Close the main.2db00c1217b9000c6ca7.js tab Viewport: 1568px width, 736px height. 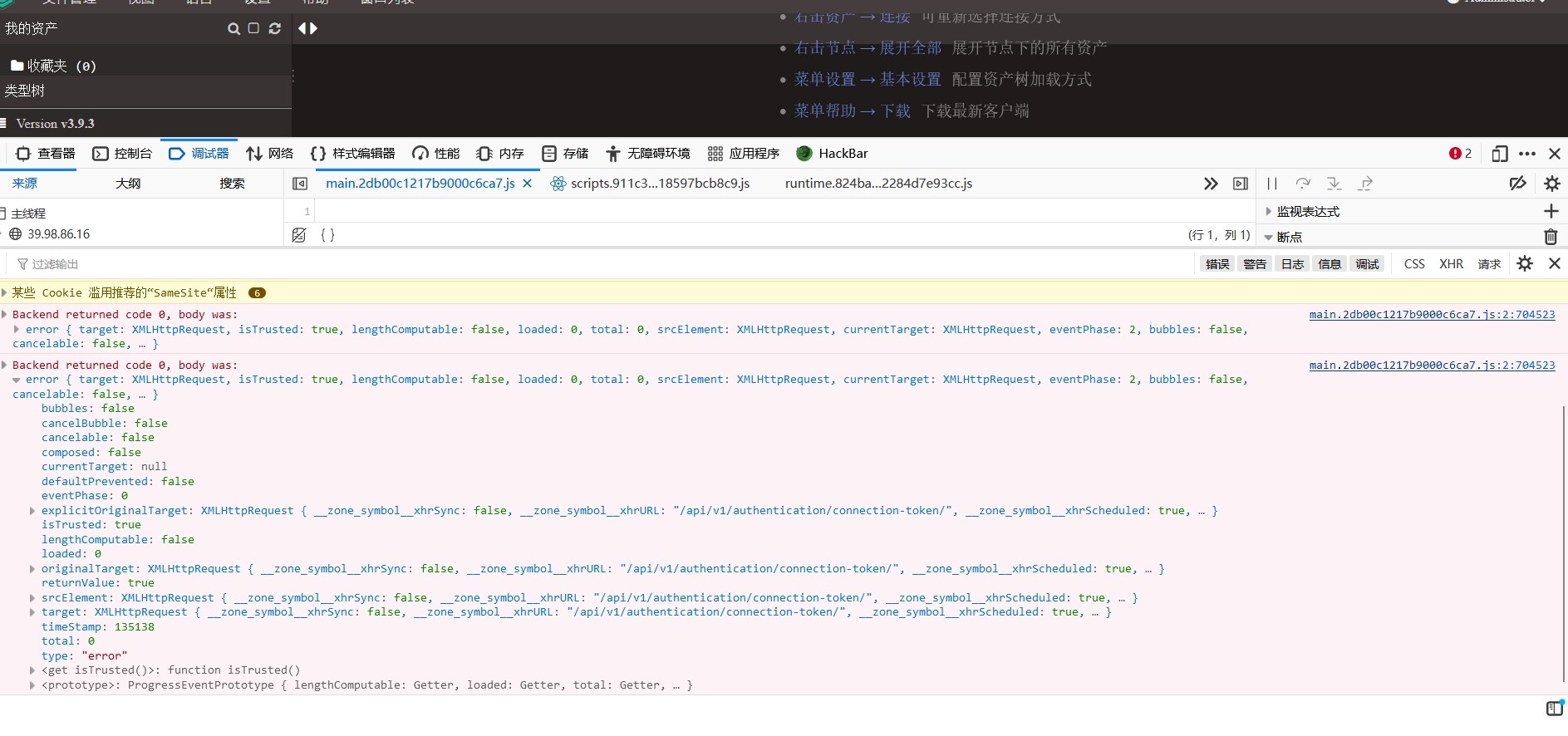coord(527,184)
